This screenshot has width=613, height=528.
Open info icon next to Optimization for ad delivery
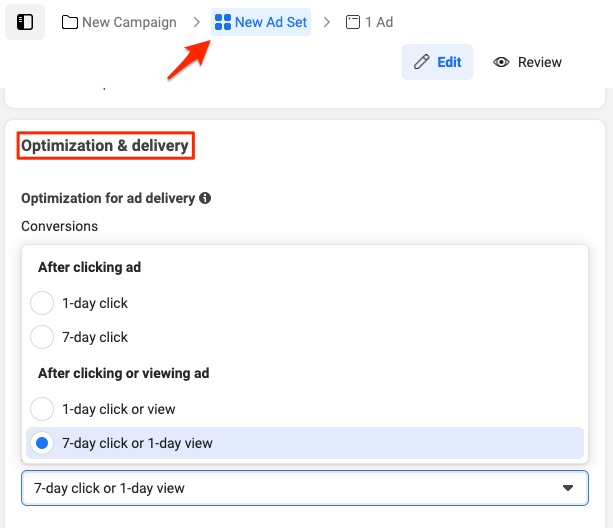205,198
